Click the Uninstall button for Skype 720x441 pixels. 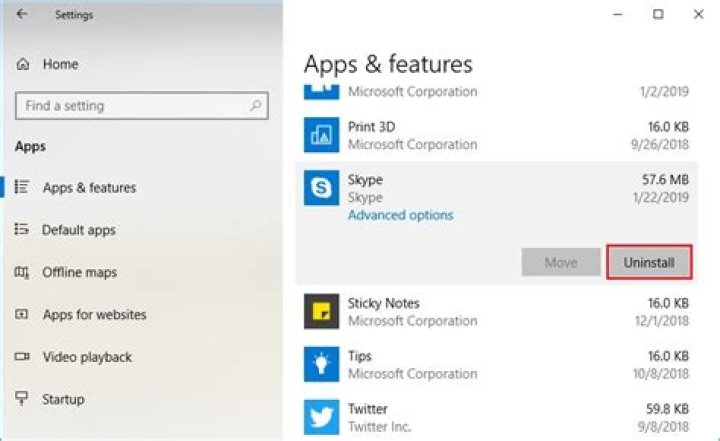click(649, 262)
